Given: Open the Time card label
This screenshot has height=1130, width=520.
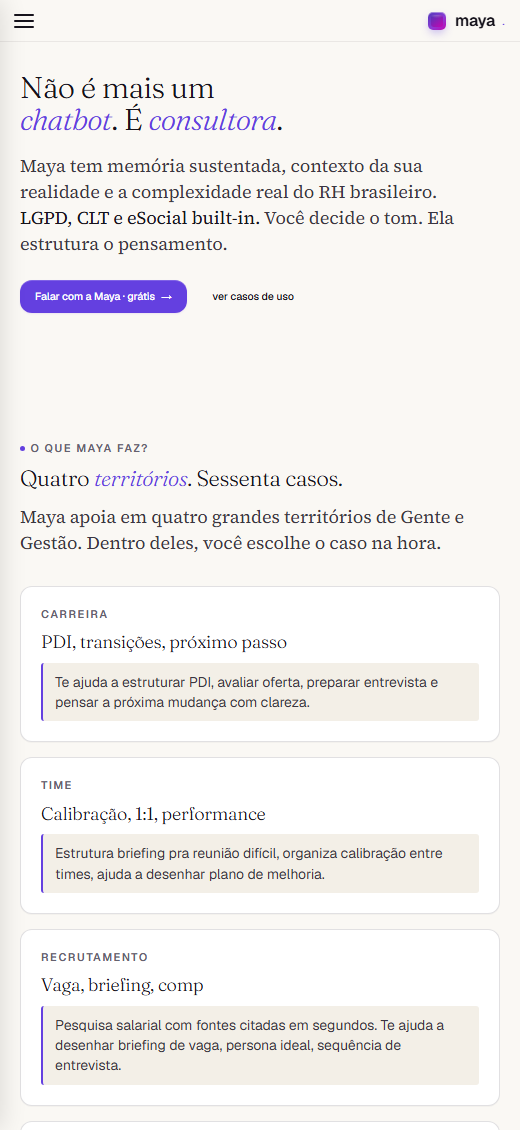Looking at the screenshot, I should [x=57, y=786].
